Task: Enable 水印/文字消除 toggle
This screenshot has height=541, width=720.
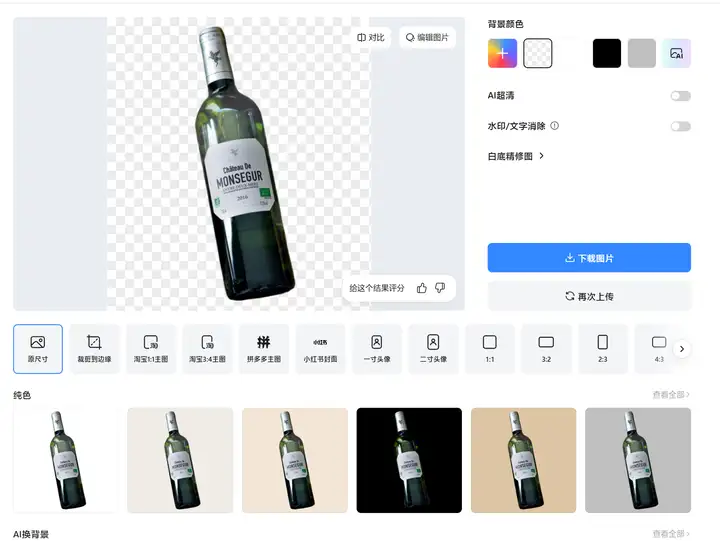Action: 681,126
